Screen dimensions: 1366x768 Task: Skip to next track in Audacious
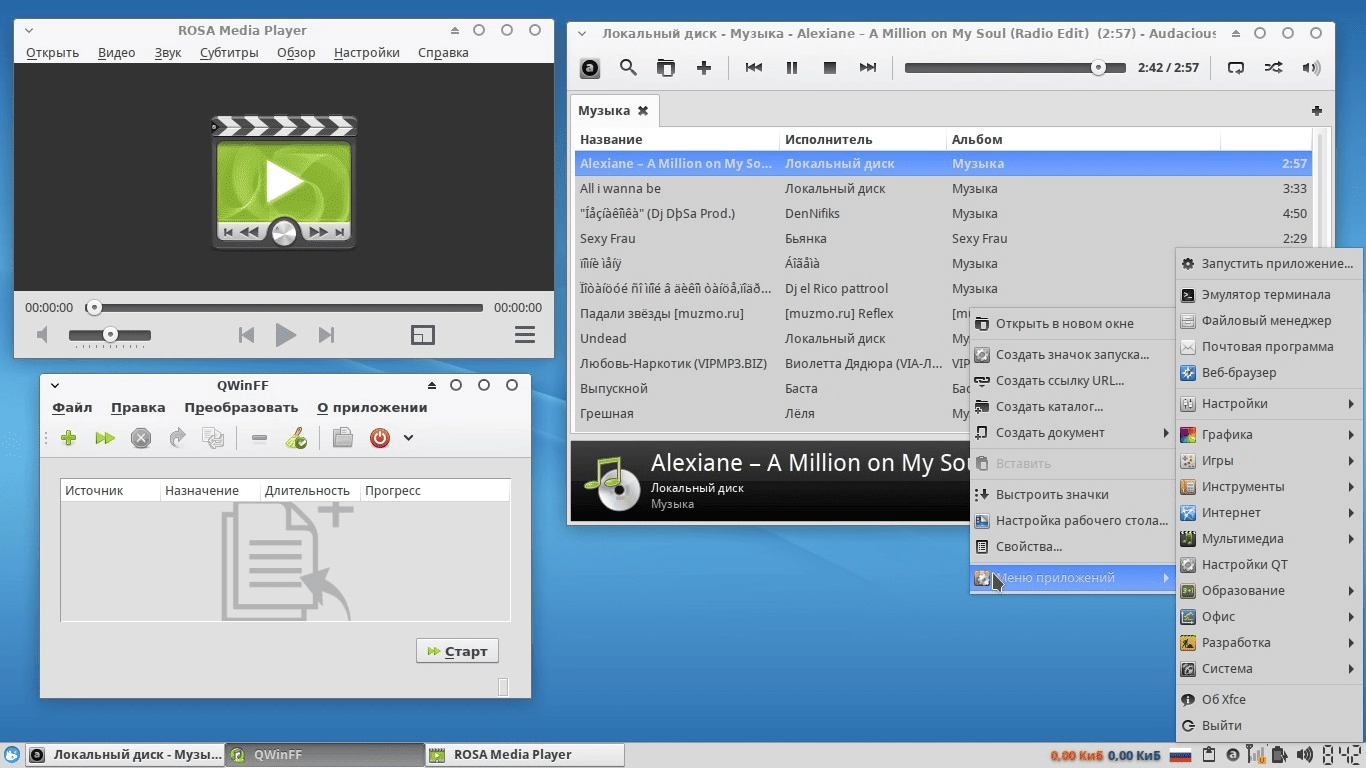pos(867,68)
